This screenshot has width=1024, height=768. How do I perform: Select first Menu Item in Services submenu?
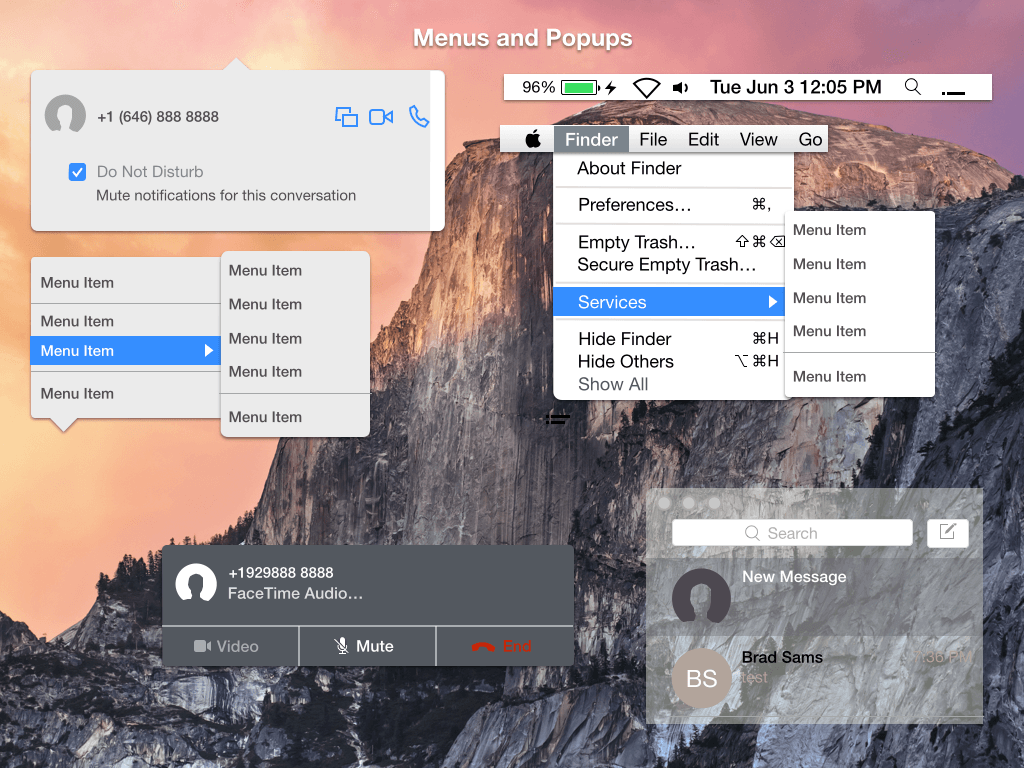859,230
